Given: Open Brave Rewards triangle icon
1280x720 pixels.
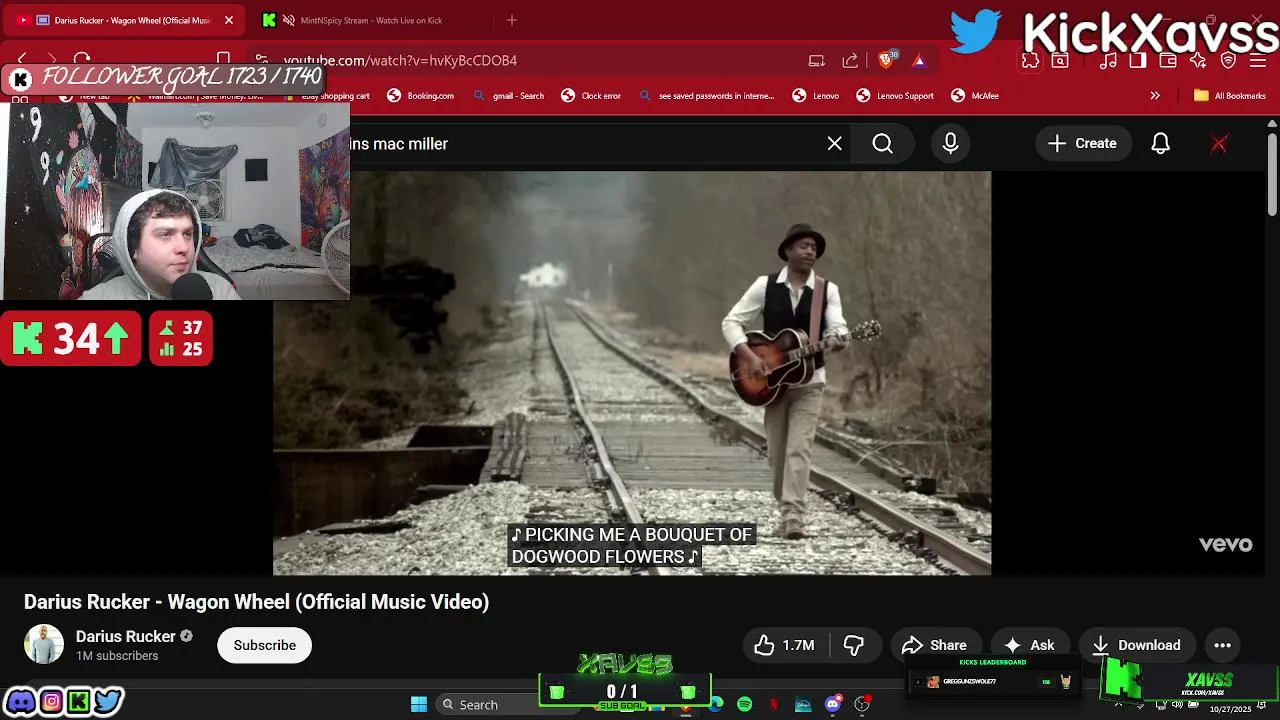Looking at the screenshot, I should click(919, 61).
